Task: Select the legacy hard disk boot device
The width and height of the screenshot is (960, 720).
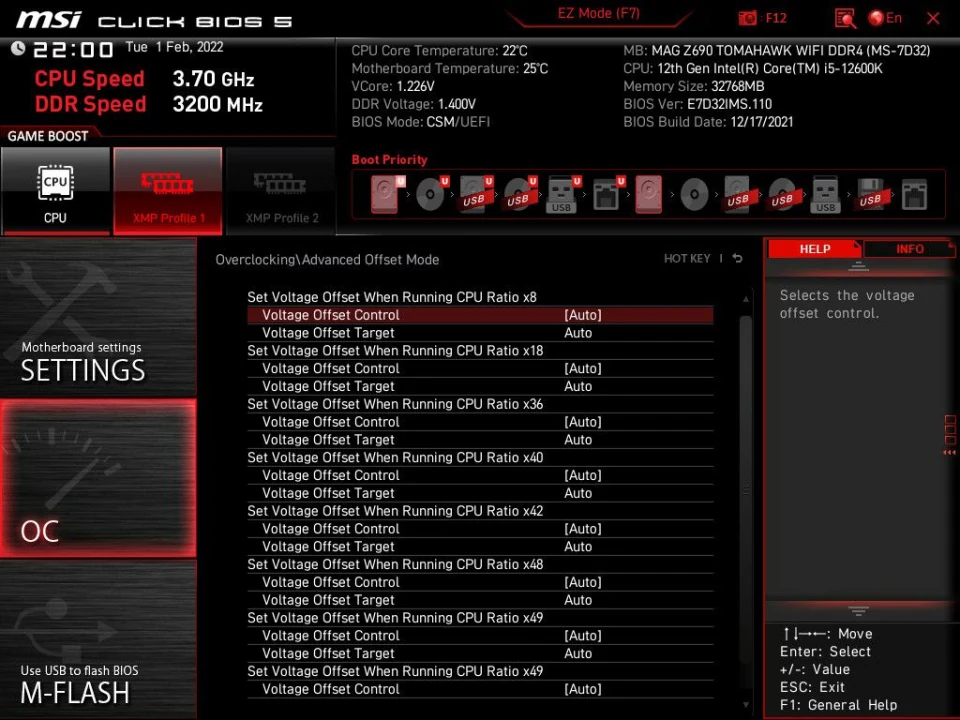Action: 648,195
